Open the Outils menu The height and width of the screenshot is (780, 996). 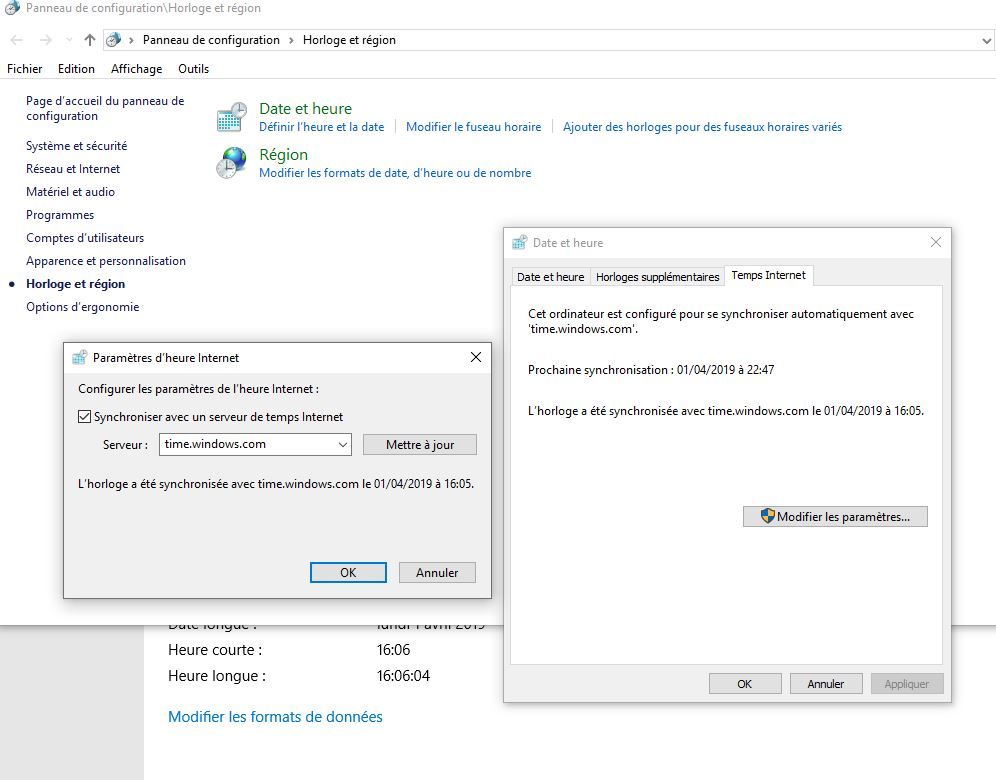pos(193,69)
